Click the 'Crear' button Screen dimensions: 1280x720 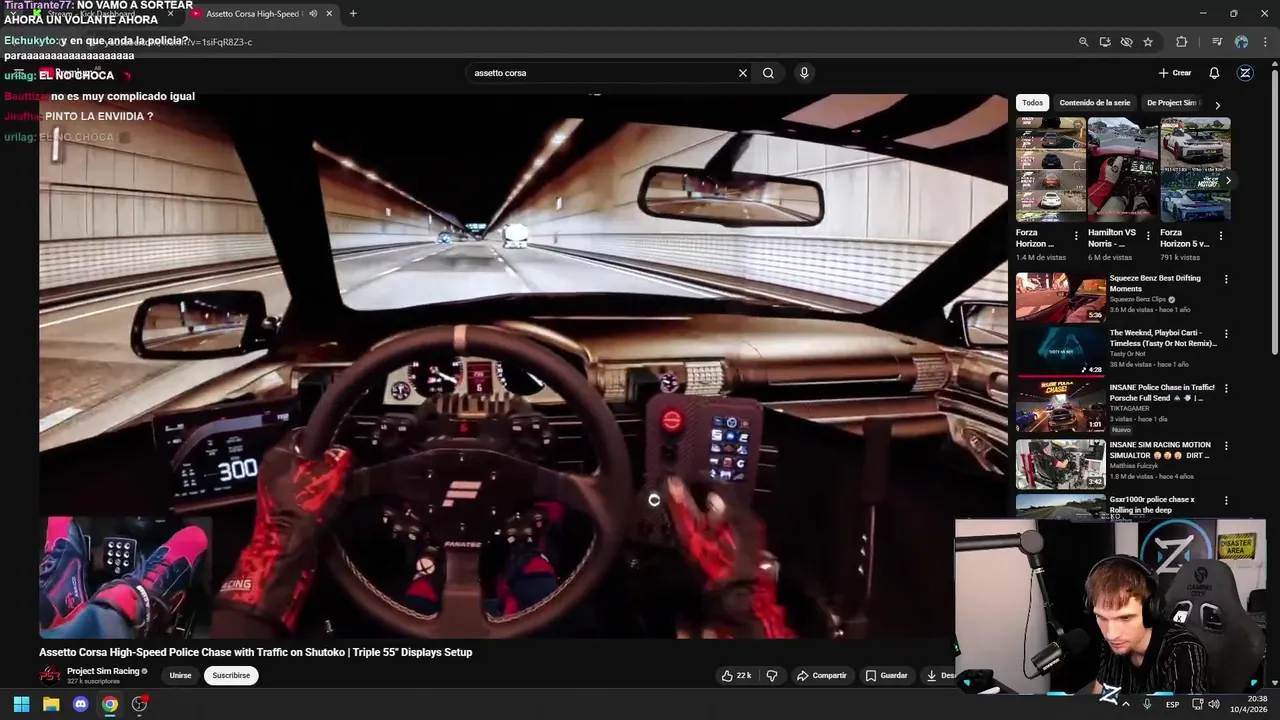pyautogui.click(x=1175, y=73)
